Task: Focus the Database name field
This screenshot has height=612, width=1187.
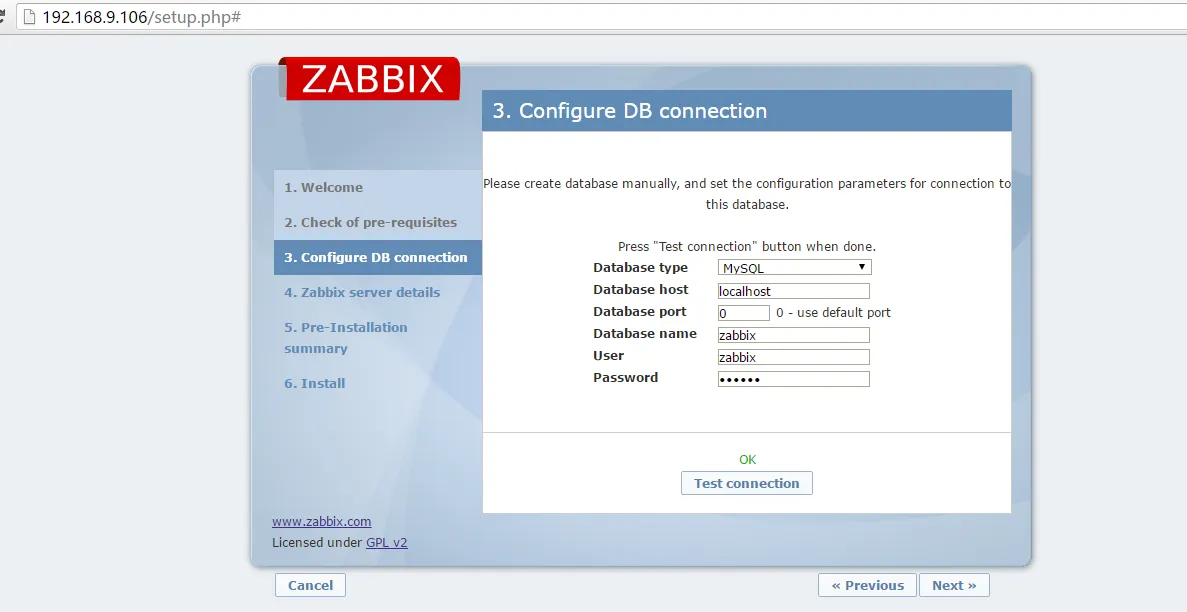Action: point(793,335)
